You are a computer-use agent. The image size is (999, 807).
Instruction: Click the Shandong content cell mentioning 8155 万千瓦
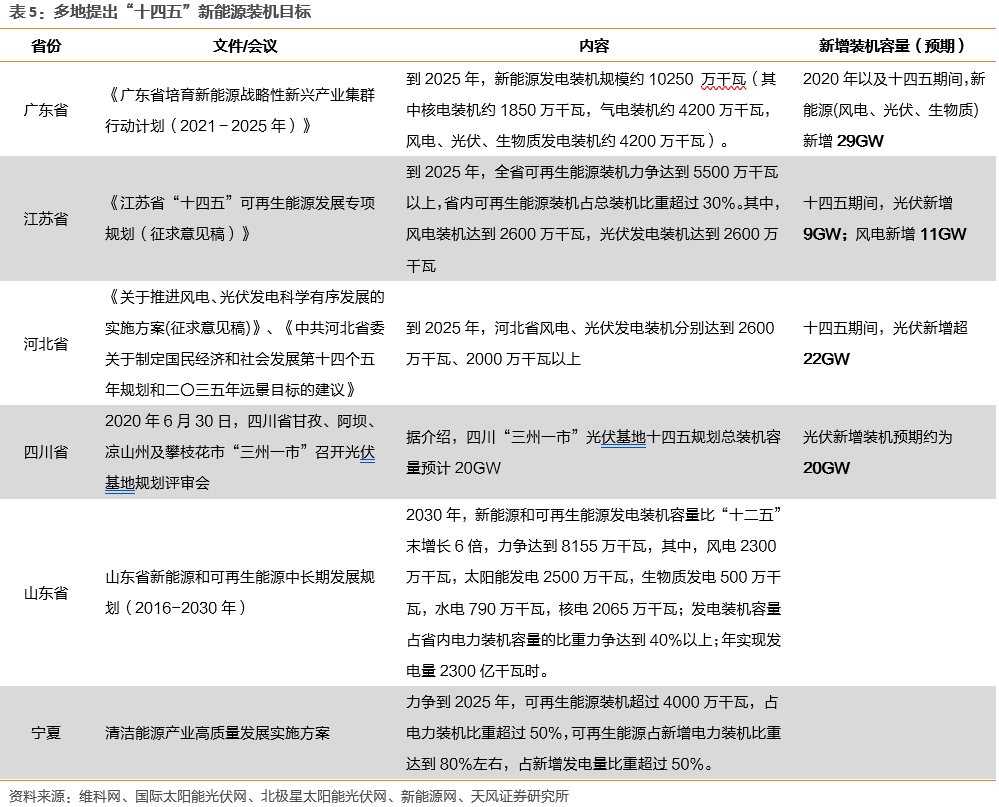point(594,592)
